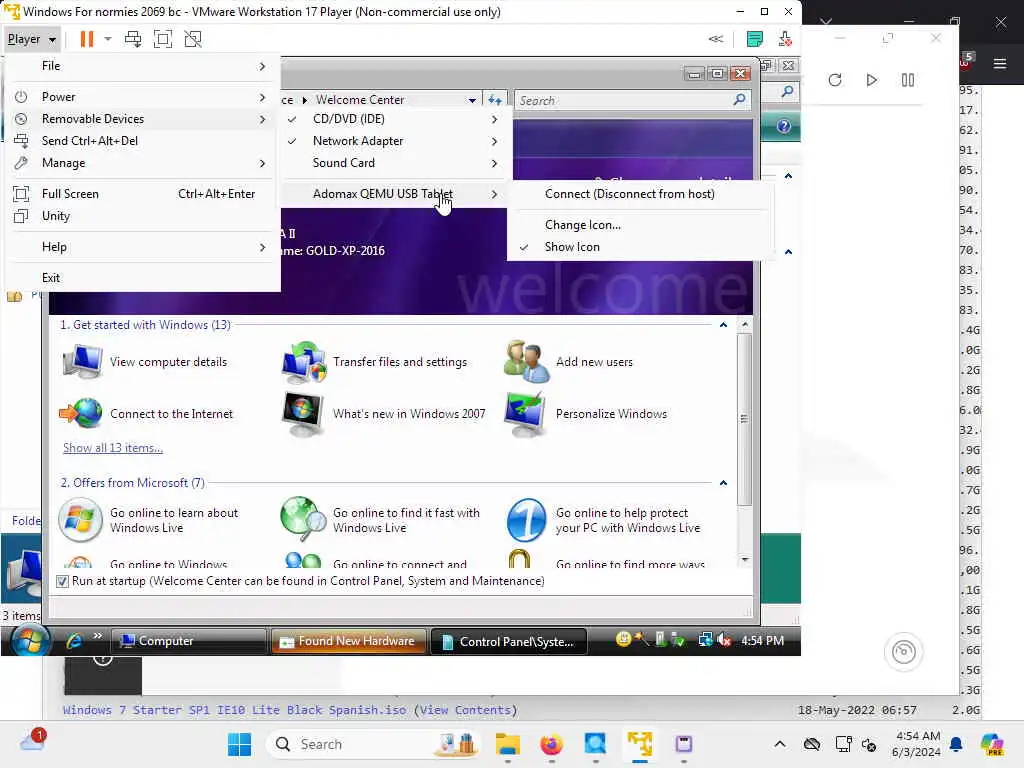Choose Unity from the Player menu
The width and height of the screenshot is (1024, 768).
tap(144, 216)
